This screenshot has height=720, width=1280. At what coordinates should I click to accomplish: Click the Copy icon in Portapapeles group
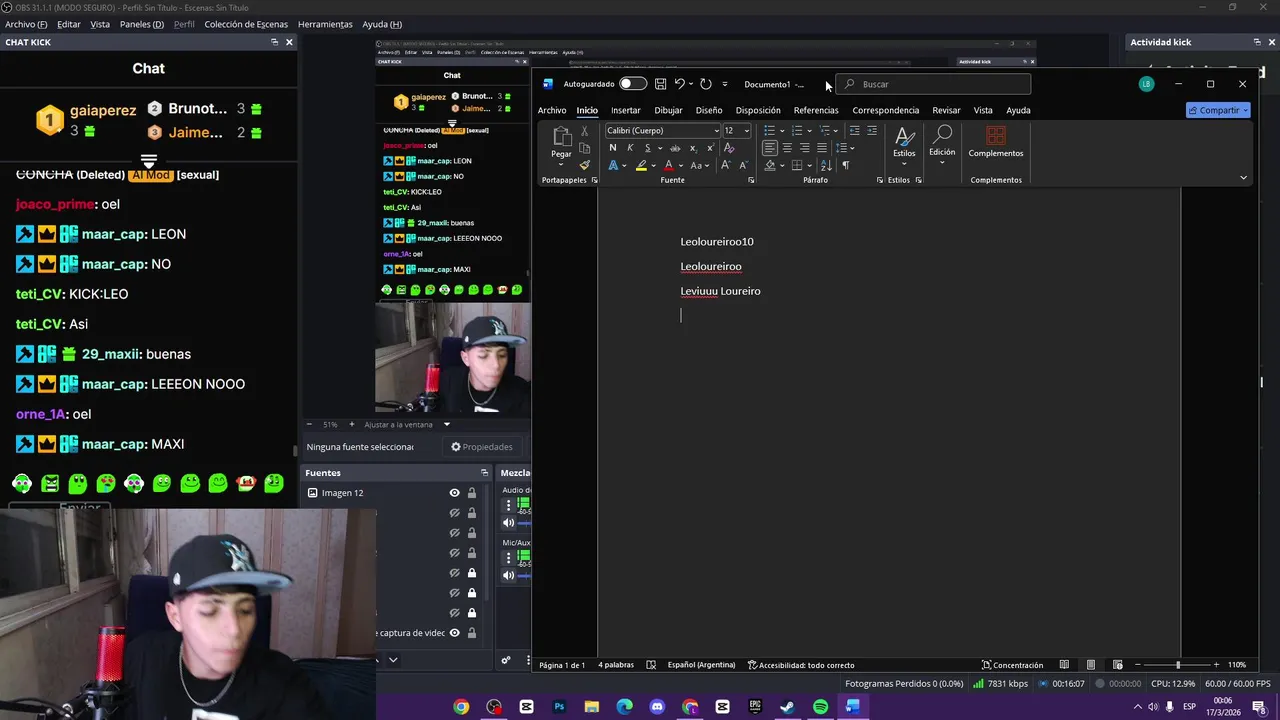[x=585, y=148]
